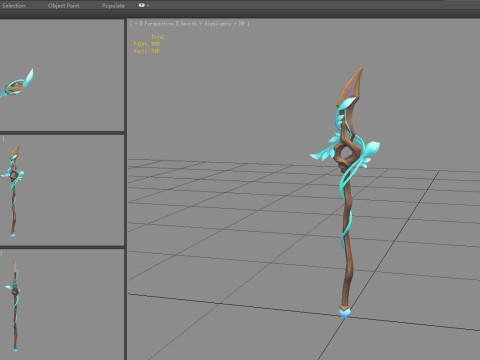
Task: Click the Polys count statistic
Action: point(147,44)
